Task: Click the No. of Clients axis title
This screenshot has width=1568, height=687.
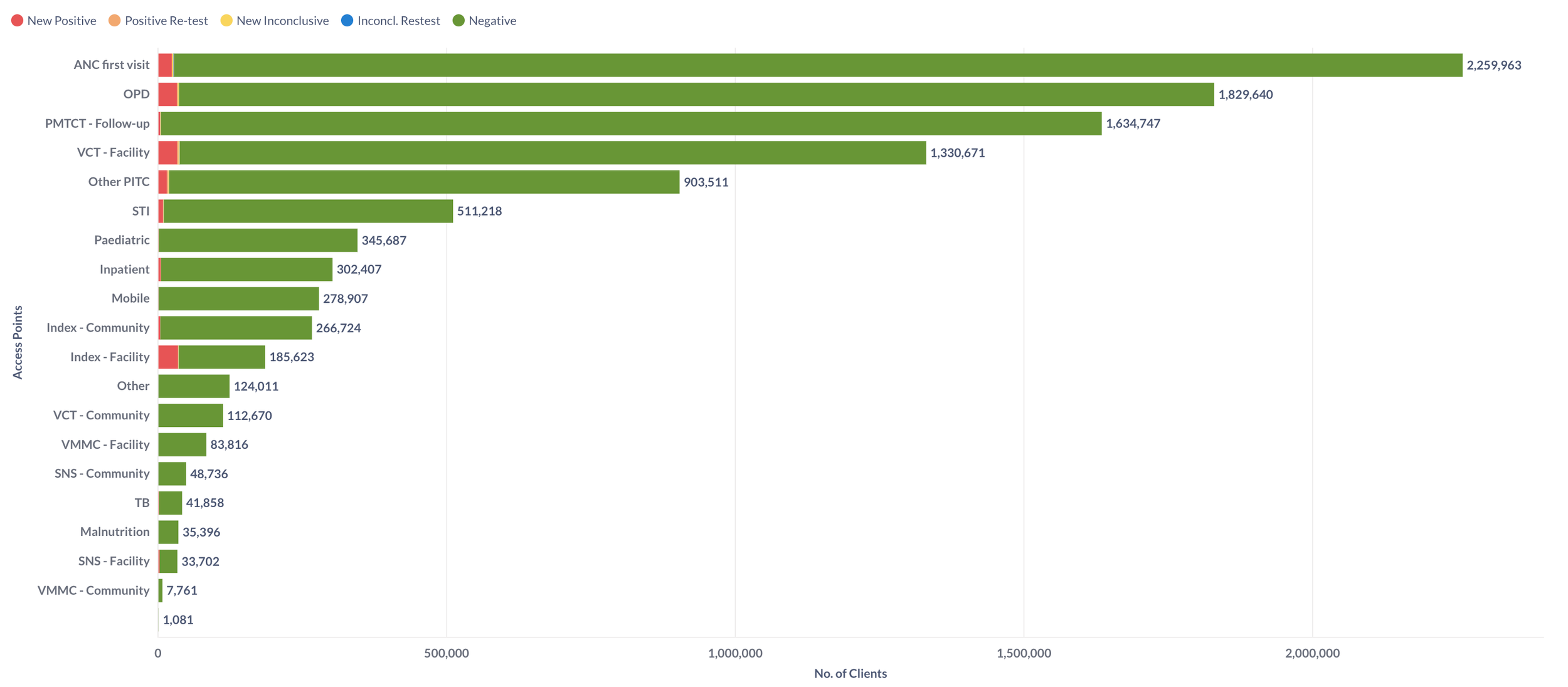Action: 850,673
